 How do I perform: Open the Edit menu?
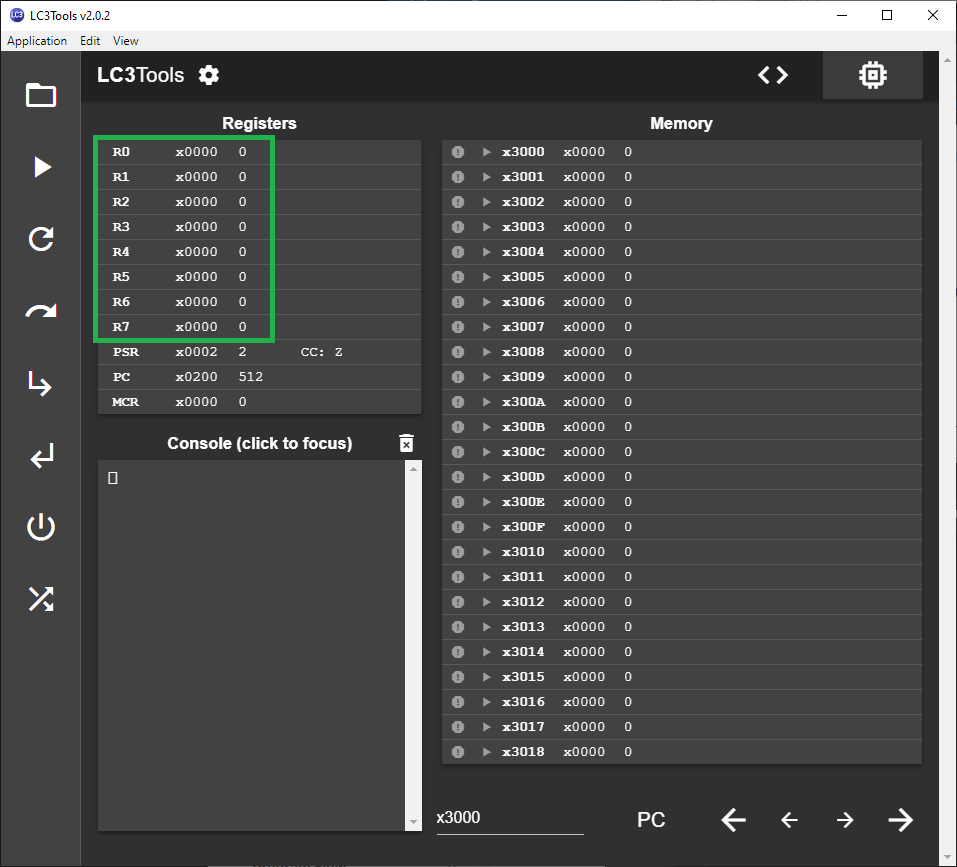point(90,41)
